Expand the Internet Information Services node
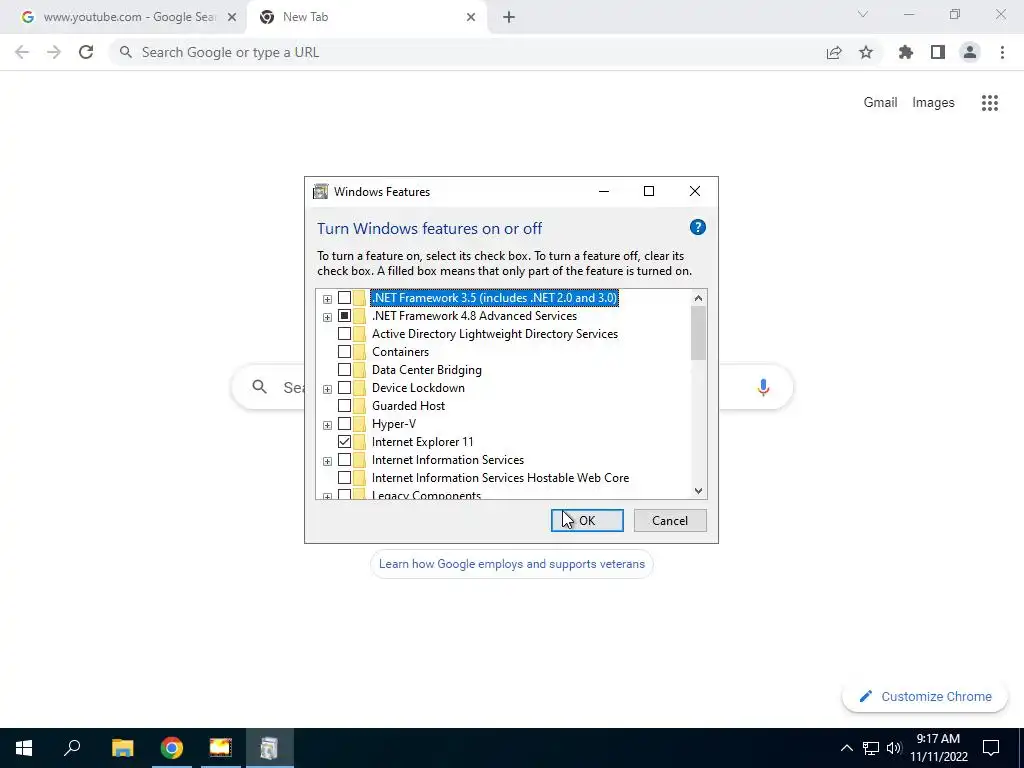Viewport: 1024px width, 768px height. click(x=327, y=461)
